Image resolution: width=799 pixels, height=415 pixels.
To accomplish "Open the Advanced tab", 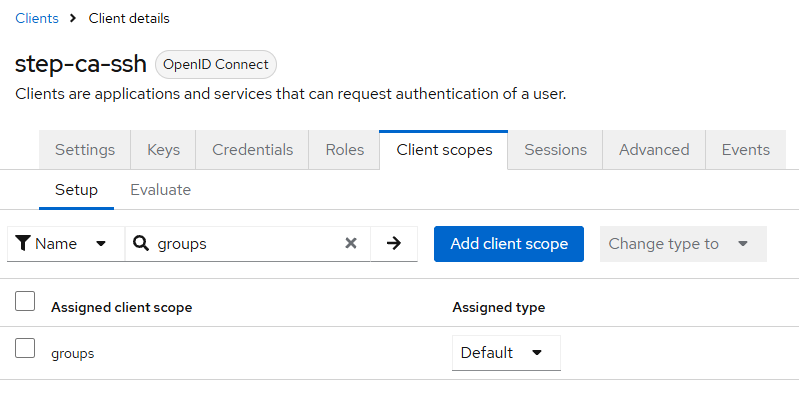I will point(654,150).
